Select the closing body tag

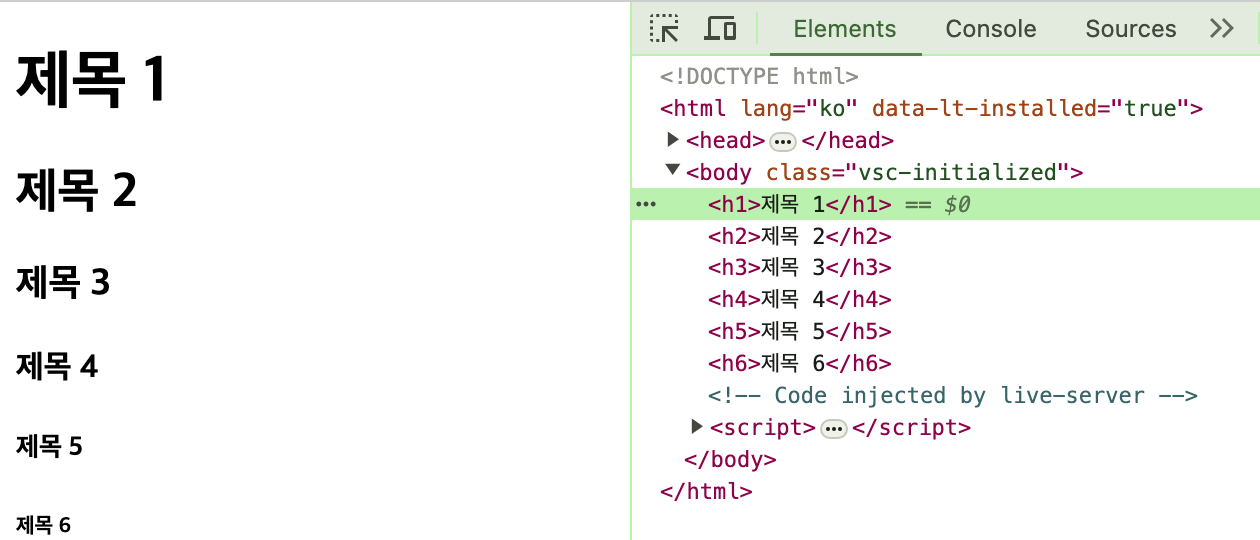(730, 459)
